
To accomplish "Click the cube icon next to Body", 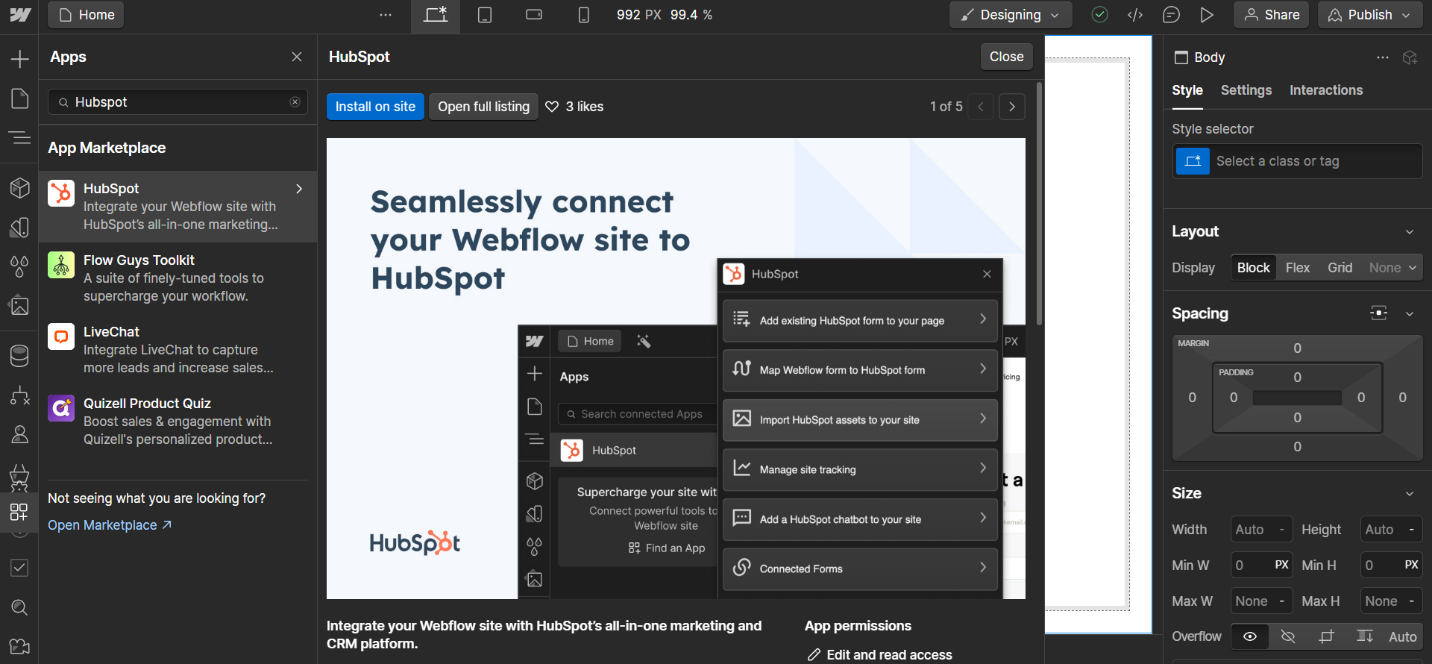I will [x=1410, y=58].
